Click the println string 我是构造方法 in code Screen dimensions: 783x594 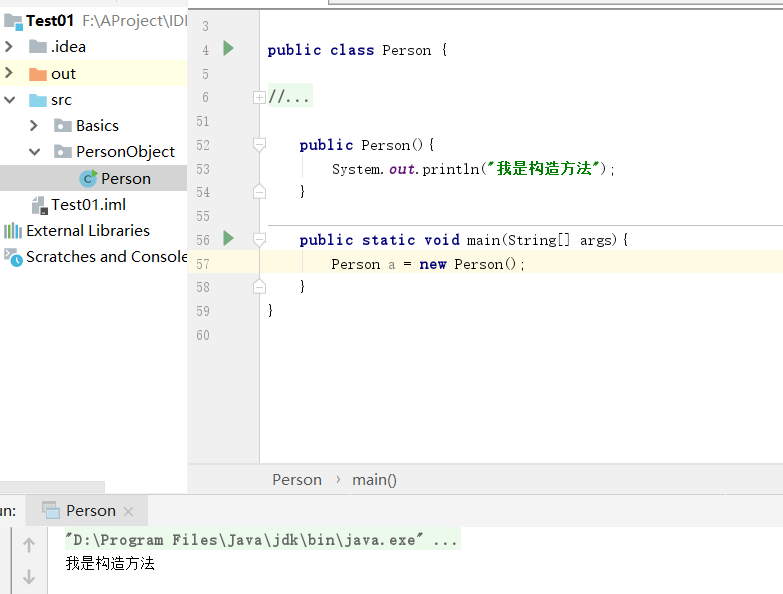(x=544, y=169)
